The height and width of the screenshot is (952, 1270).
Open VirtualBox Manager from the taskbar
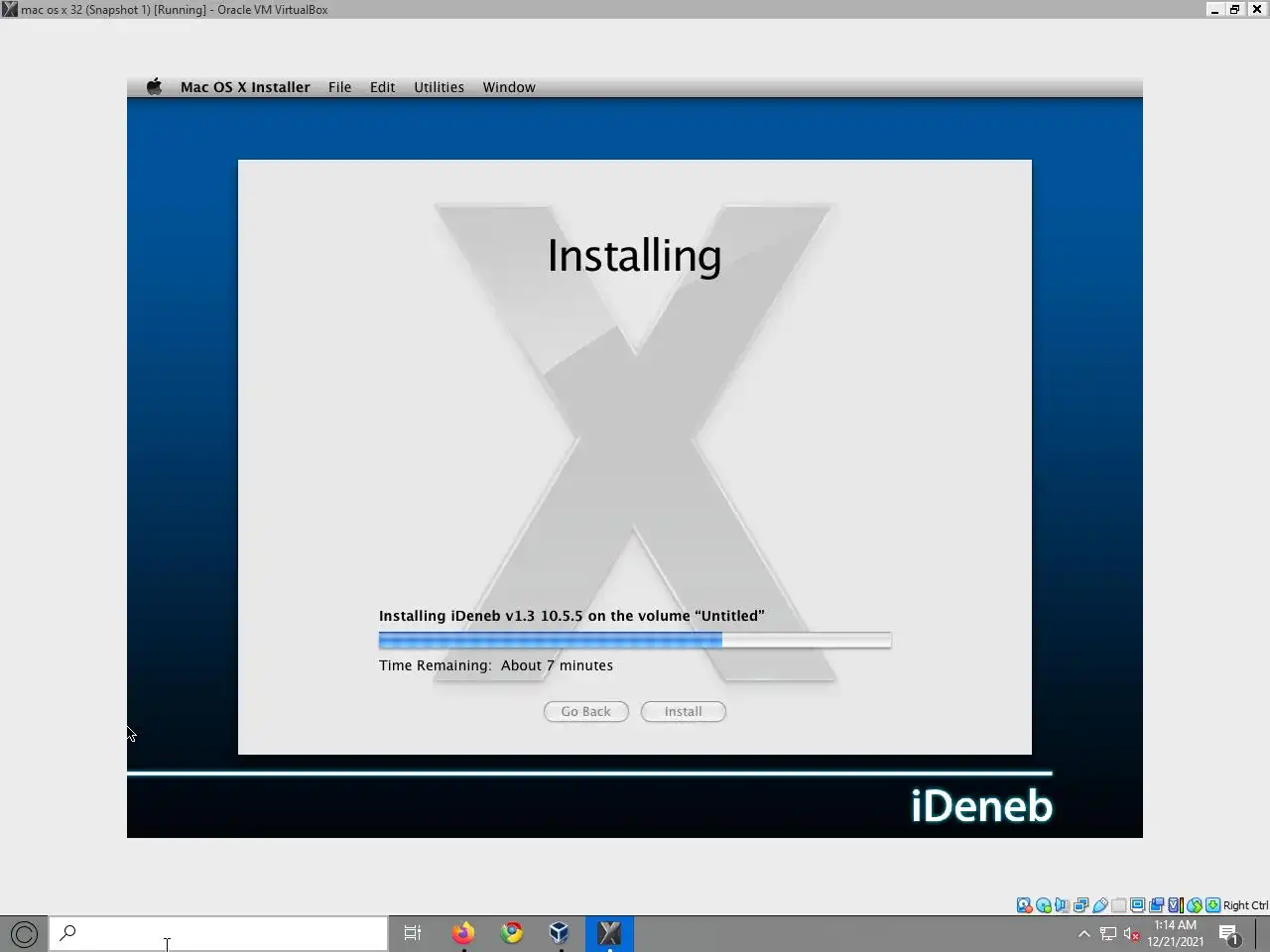[560, 933]
